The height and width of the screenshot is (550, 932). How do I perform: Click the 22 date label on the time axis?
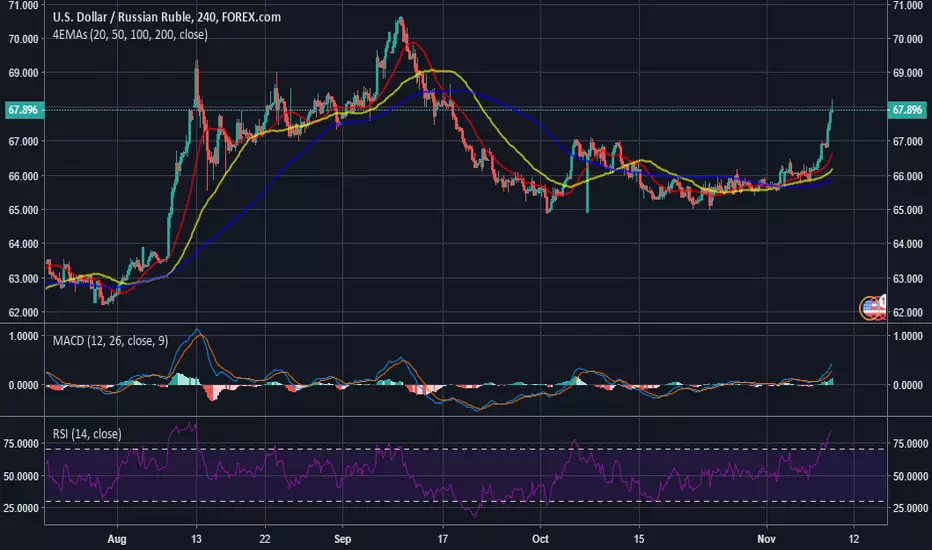265,539
